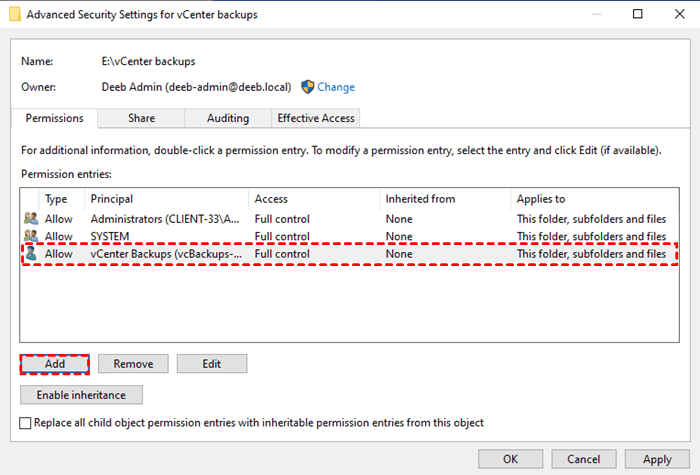Switch to the Share tab
Viewport: 700px width, 475px height.
[x=141, y=118]
